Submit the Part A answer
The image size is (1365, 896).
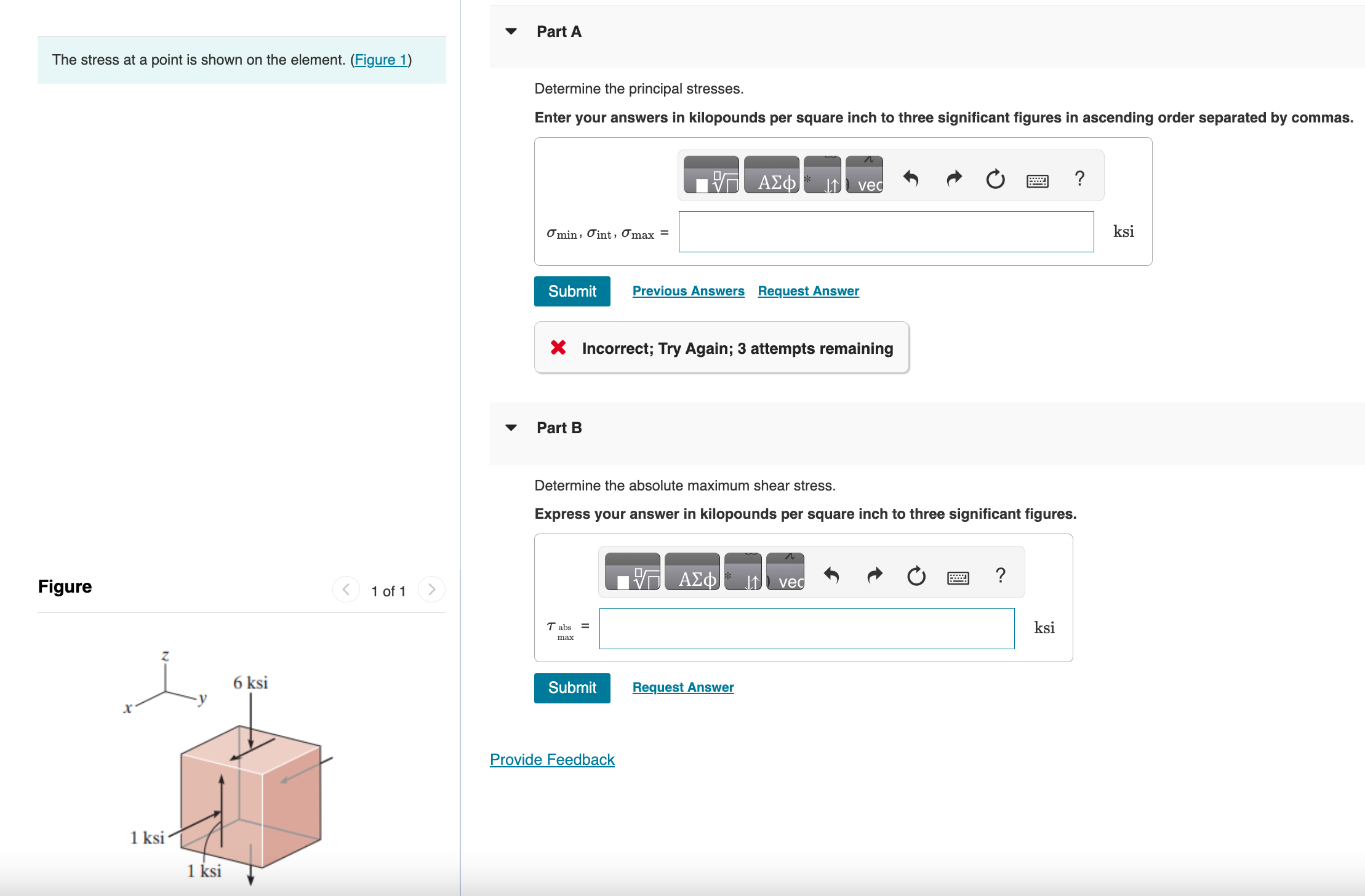click(572, 291)
